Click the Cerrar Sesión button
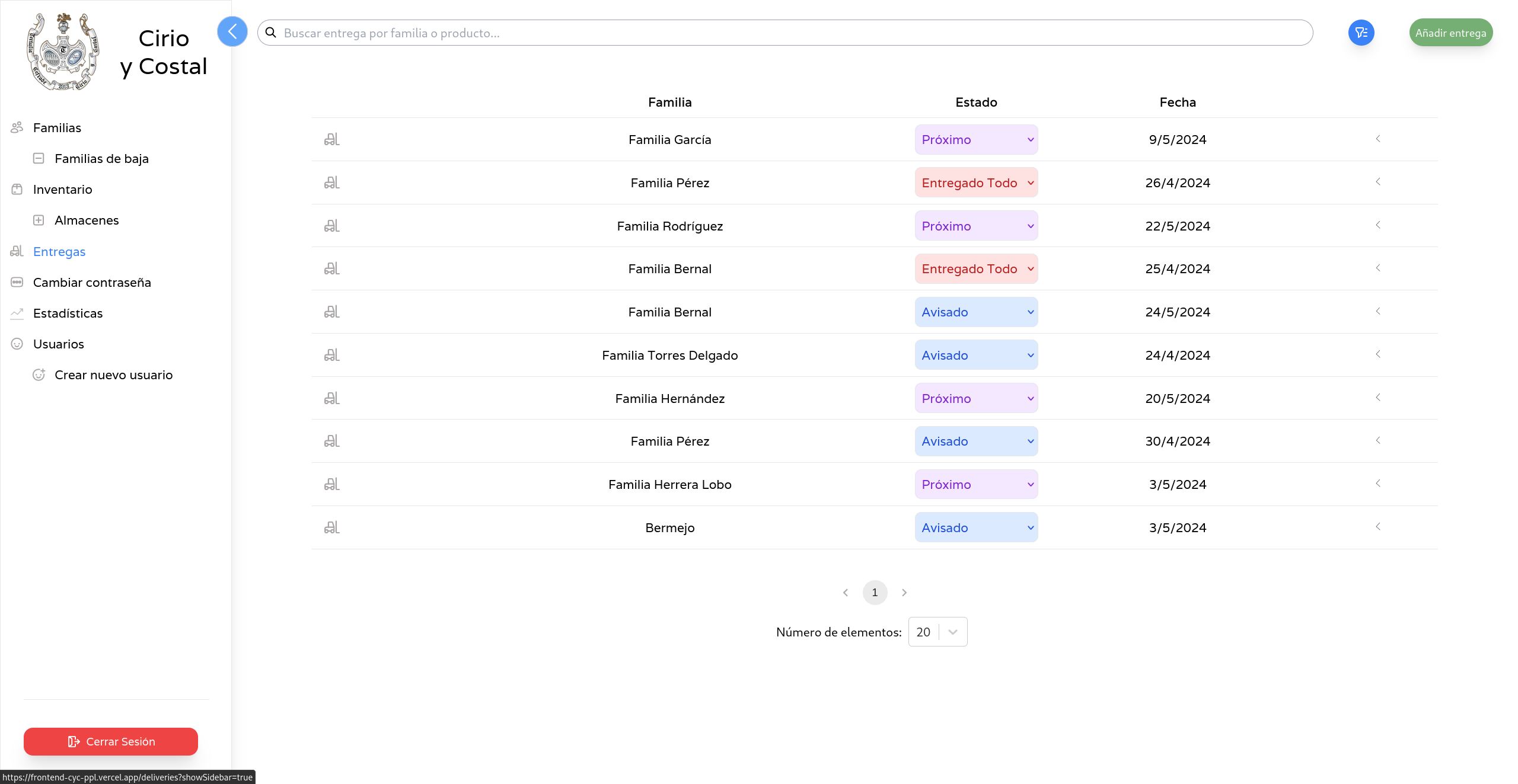The image size is (1518, 784). (111, 741)
